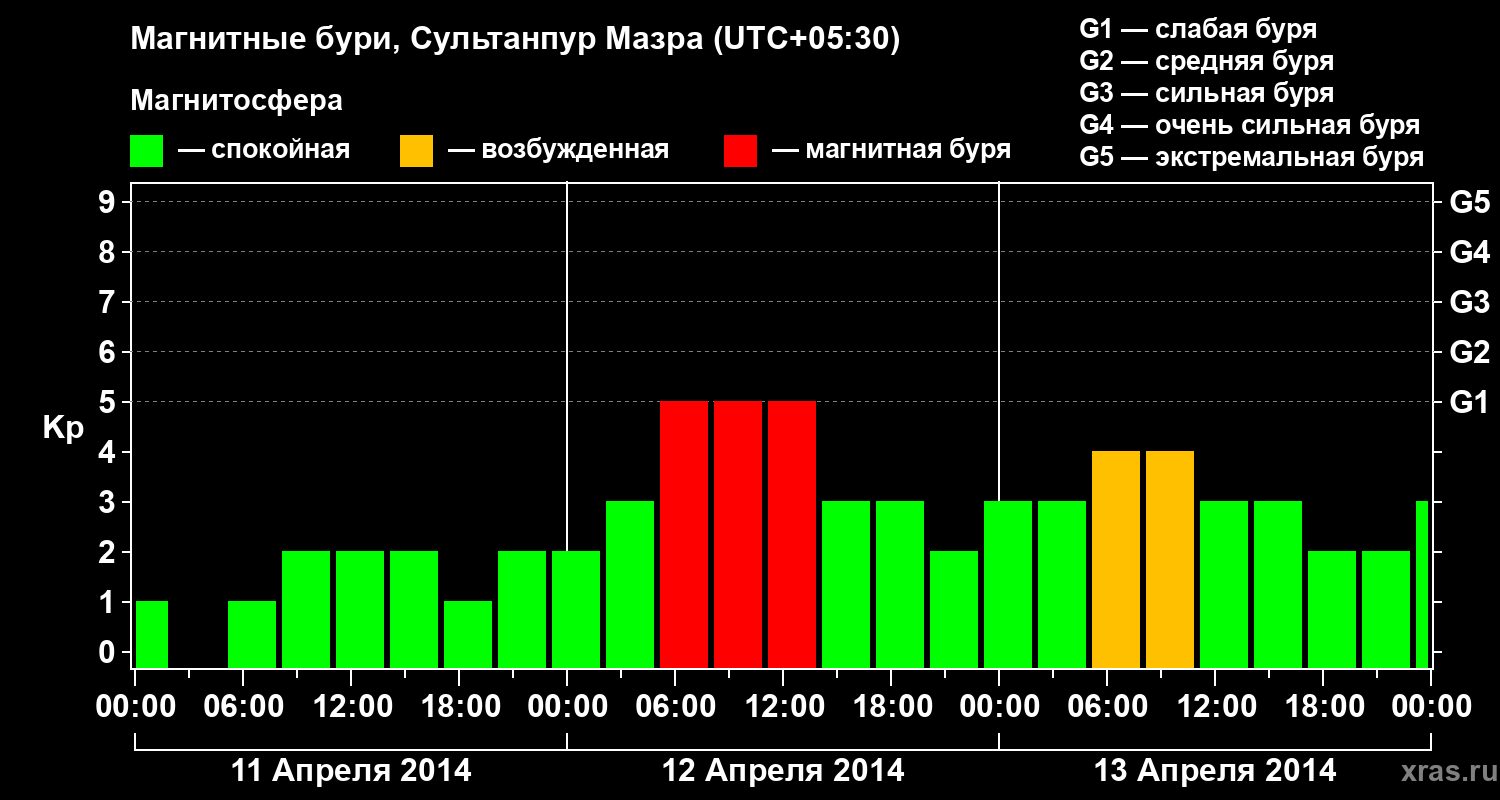Click the red 'магнитная буря' legend swatch

[x=741, y=151]
